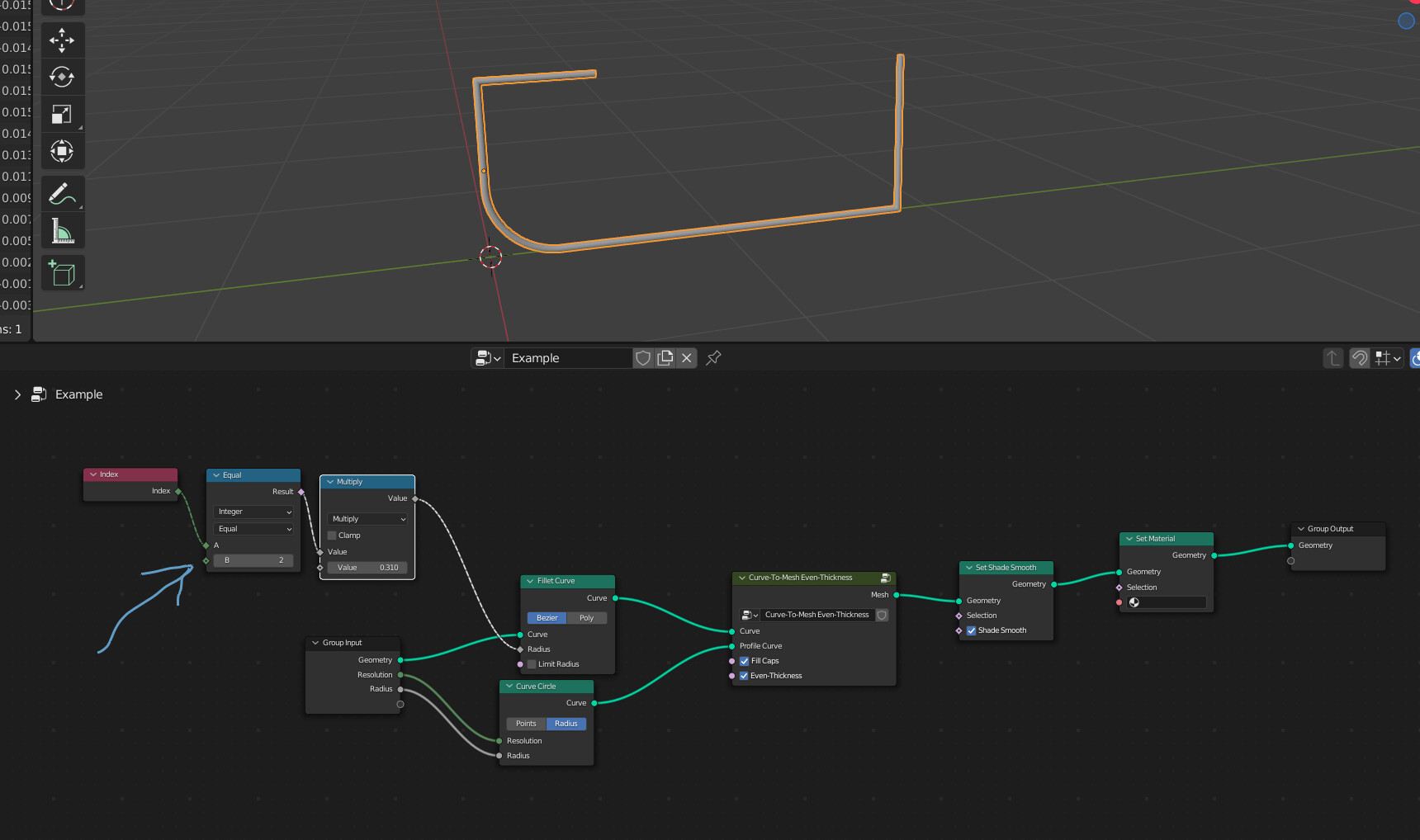Click the Group Input node header
This screenshot has width=1420, height=840.
(x=353, y=643)
